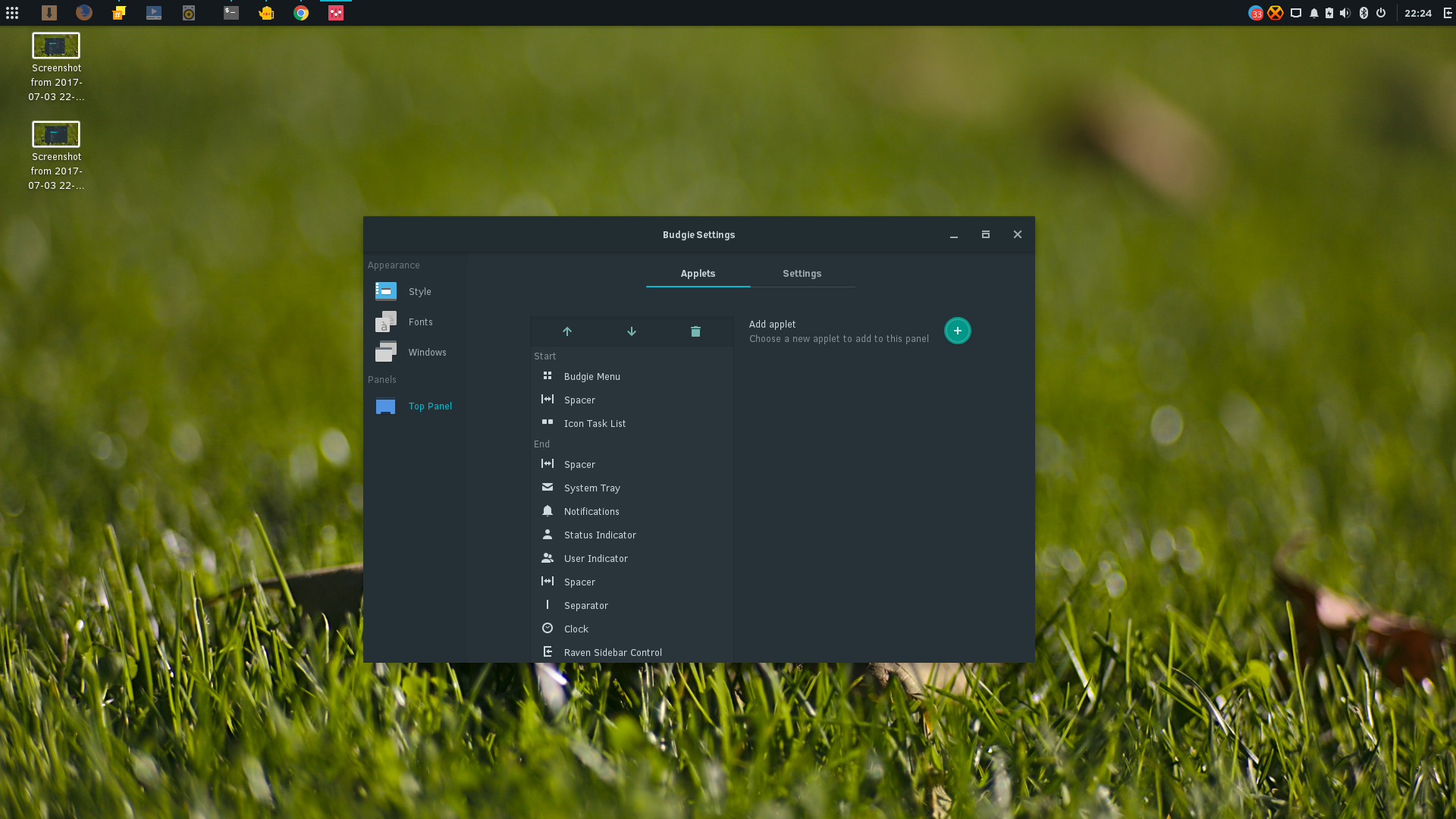Select upper desktop screenshot file thumbnail
The height and width of the screenshot is (819, 1456).
coord(56,45)
